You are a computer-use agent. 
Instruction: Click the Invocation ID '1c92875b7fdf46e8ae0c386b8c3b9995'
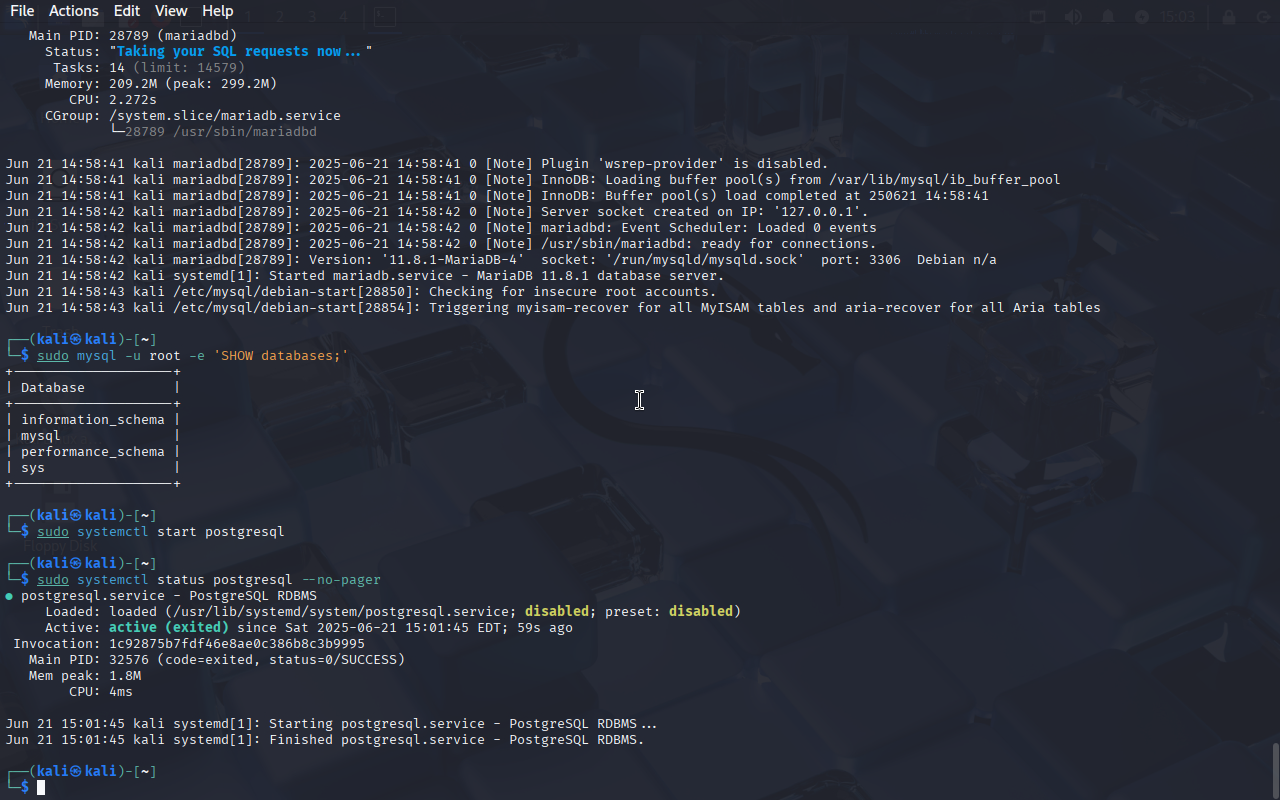pyautogui.click(x=237, y=644)
